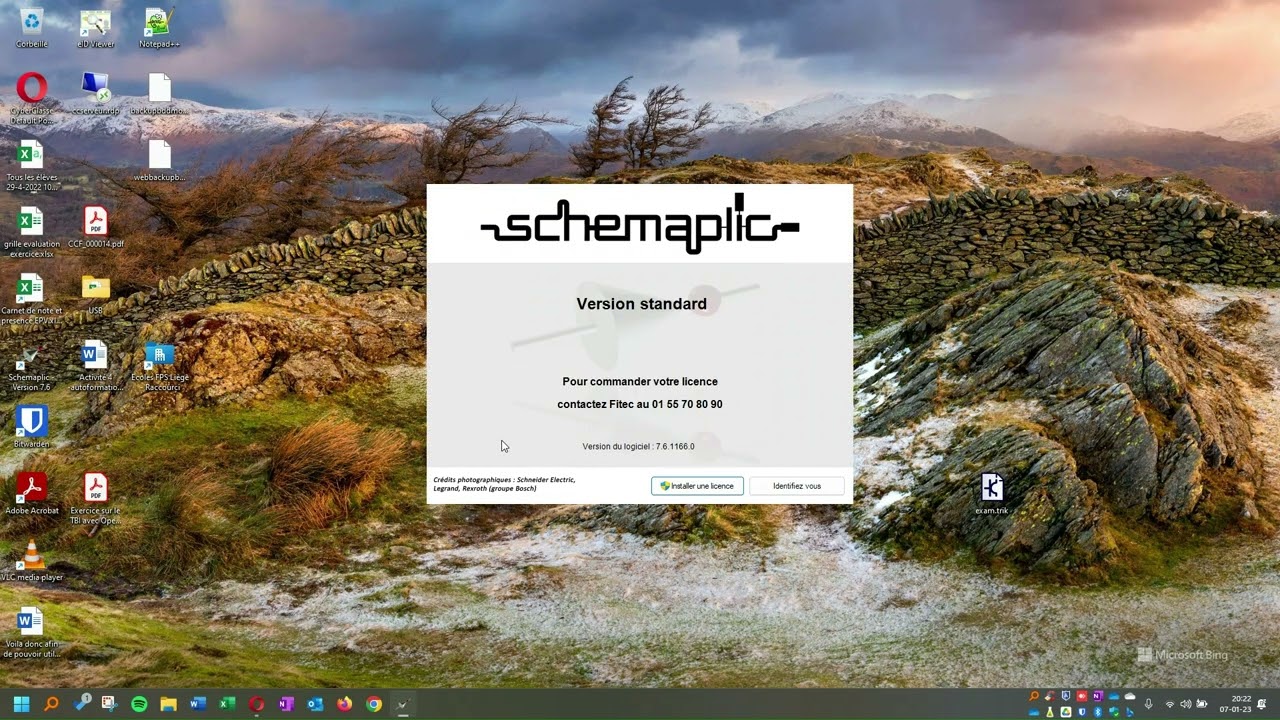Select the eID Viewer desktop icon

coord(95,28)
